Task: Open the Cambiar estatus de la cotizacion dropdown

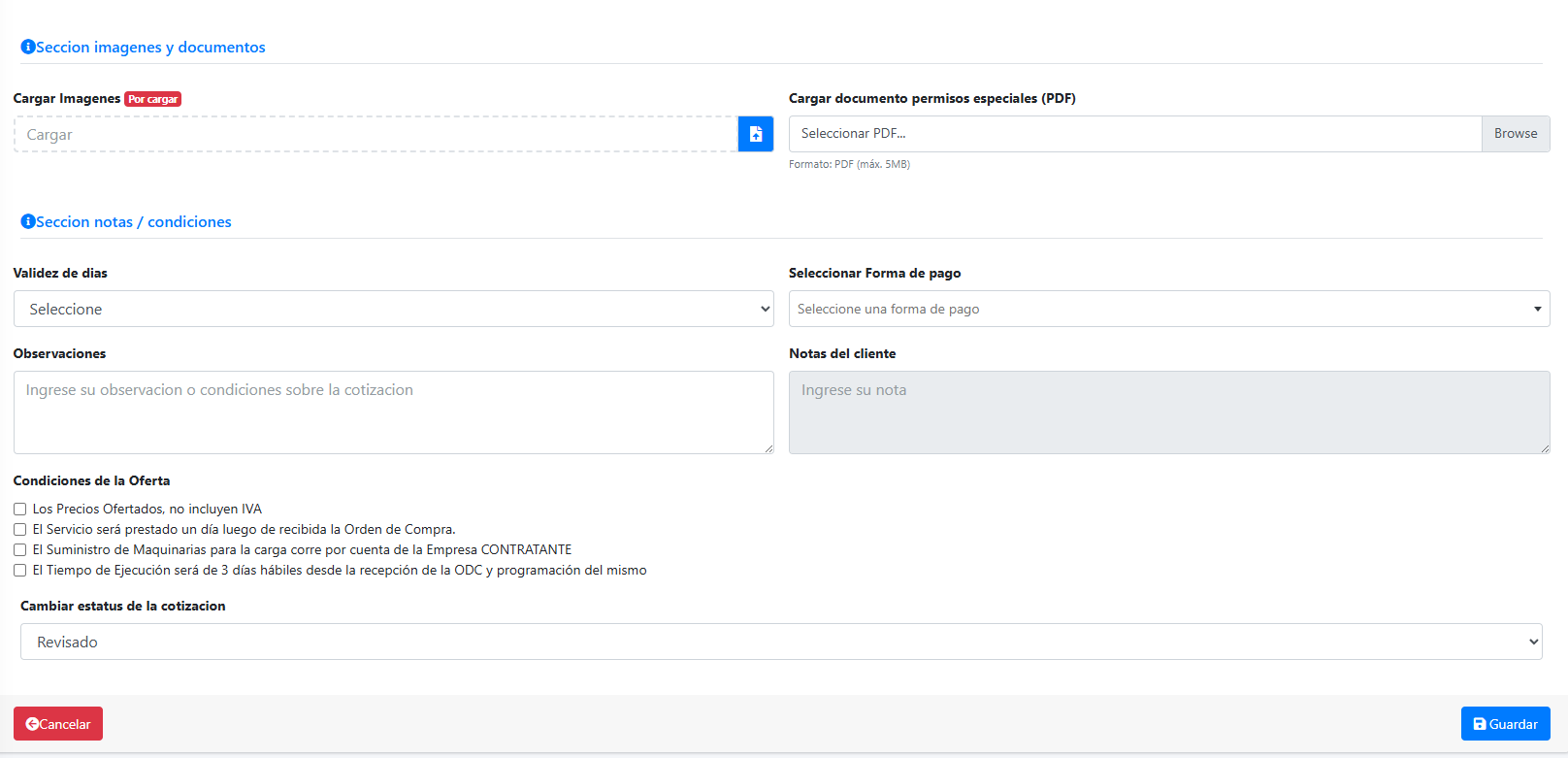Action: coord(781,642)
